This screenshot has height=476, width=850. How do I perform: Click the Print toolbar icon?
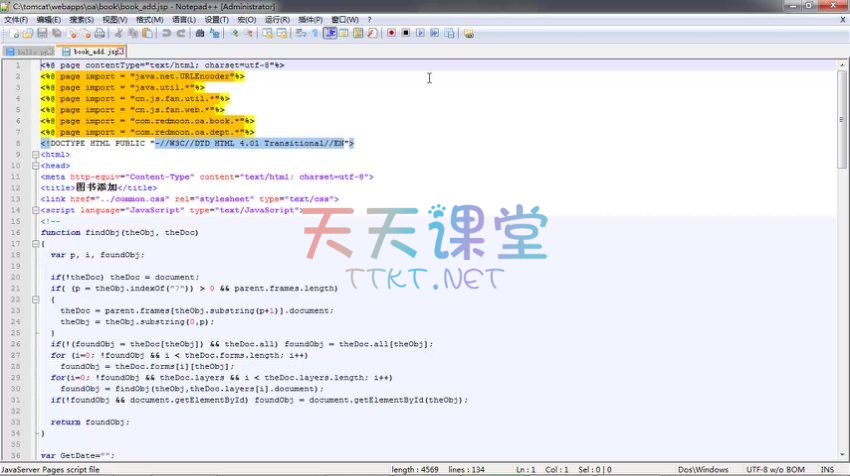pyautogui.click(x=100, y=33)
